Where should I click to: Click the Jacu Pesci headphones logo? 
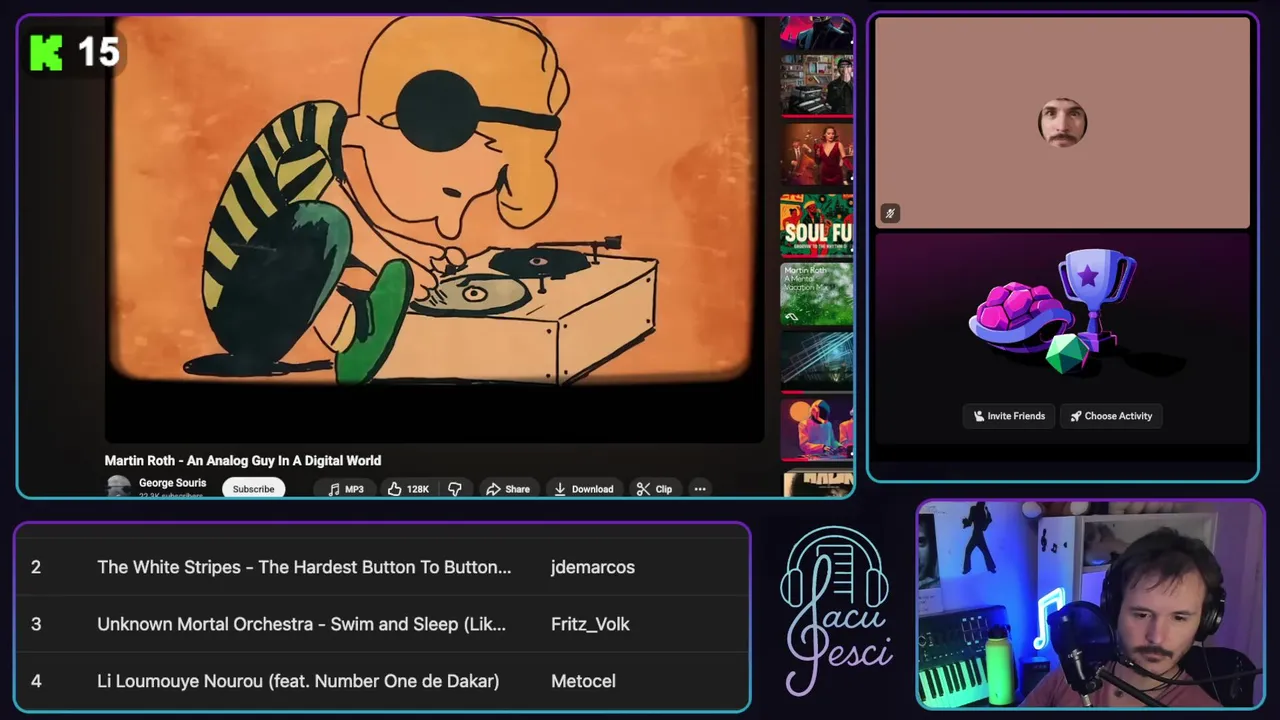835,611
